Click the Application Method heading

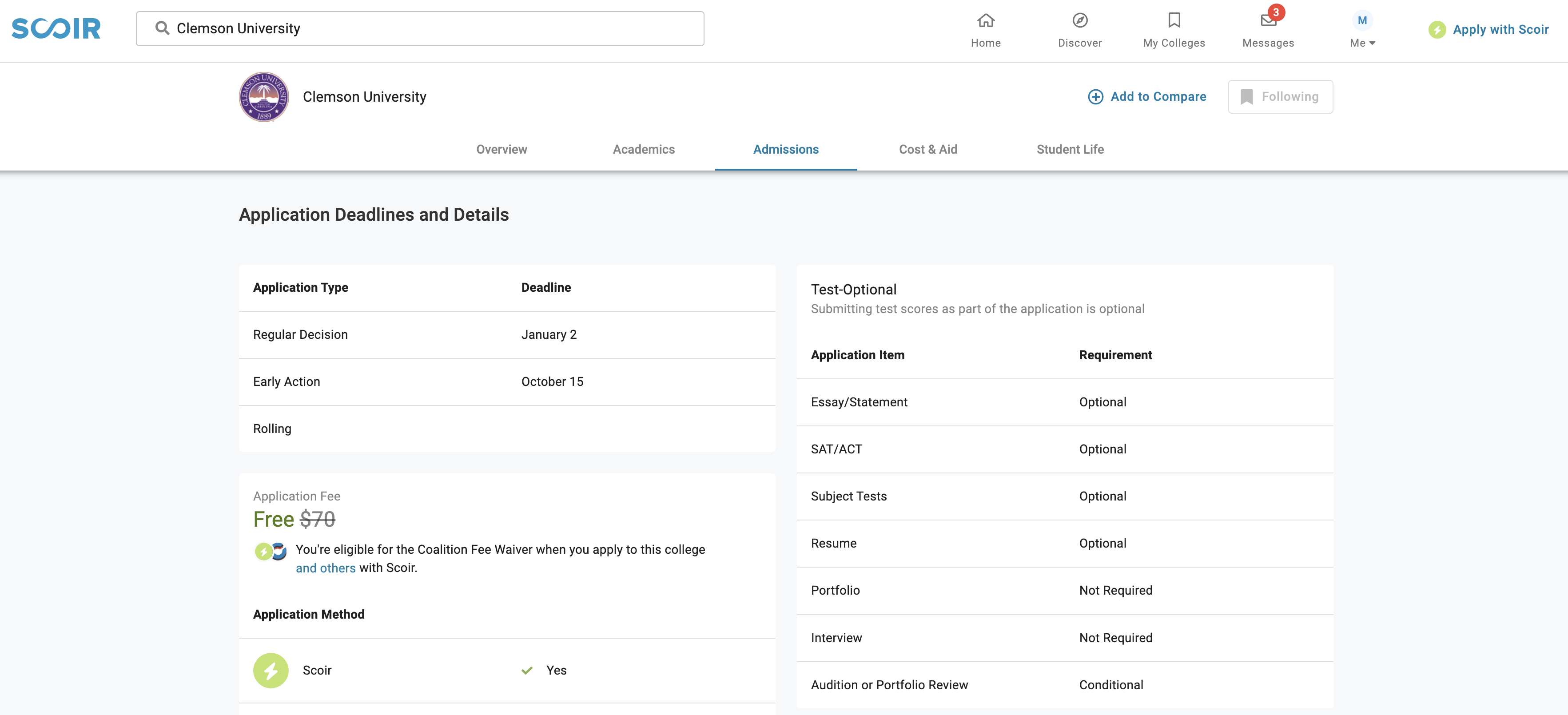coord(309,614)
